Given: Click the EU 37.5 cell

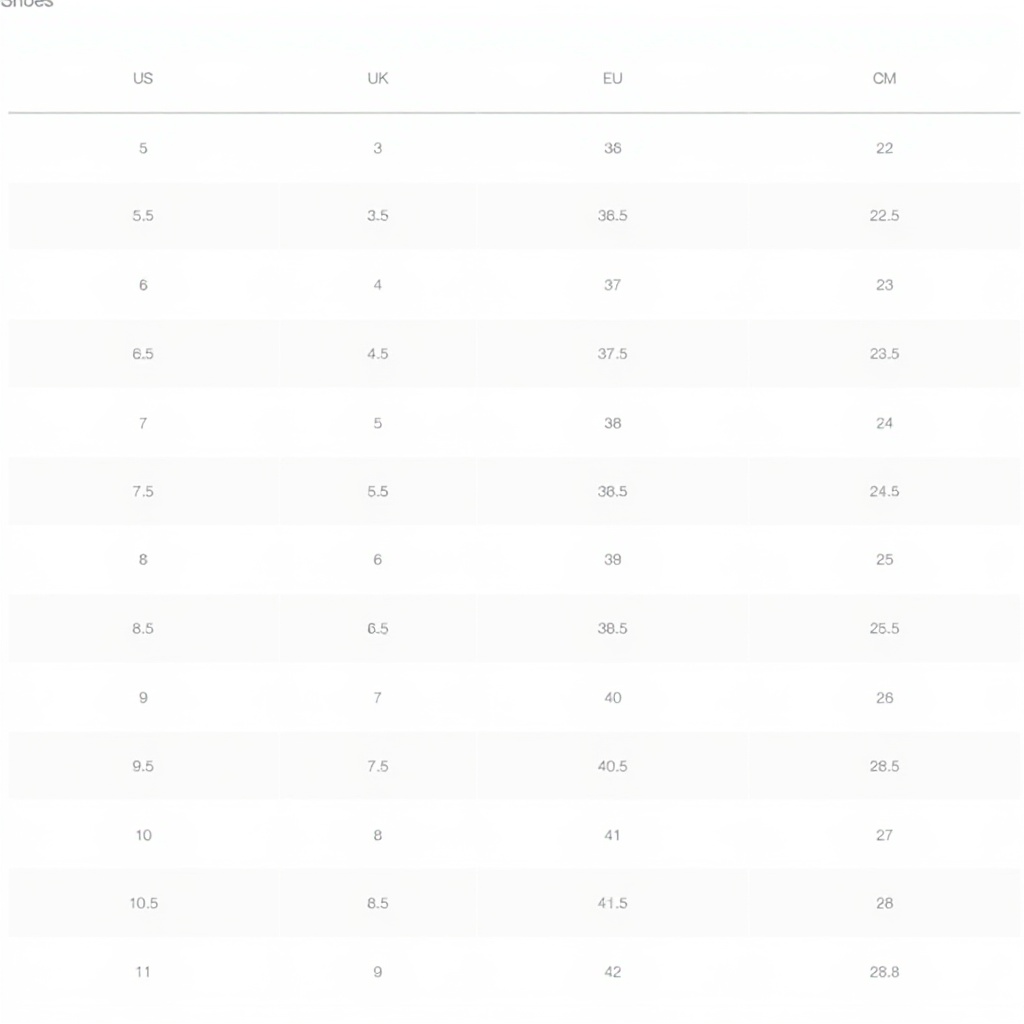Looking at the screenshot, I should pyautogui.click(x=612, y=354).
